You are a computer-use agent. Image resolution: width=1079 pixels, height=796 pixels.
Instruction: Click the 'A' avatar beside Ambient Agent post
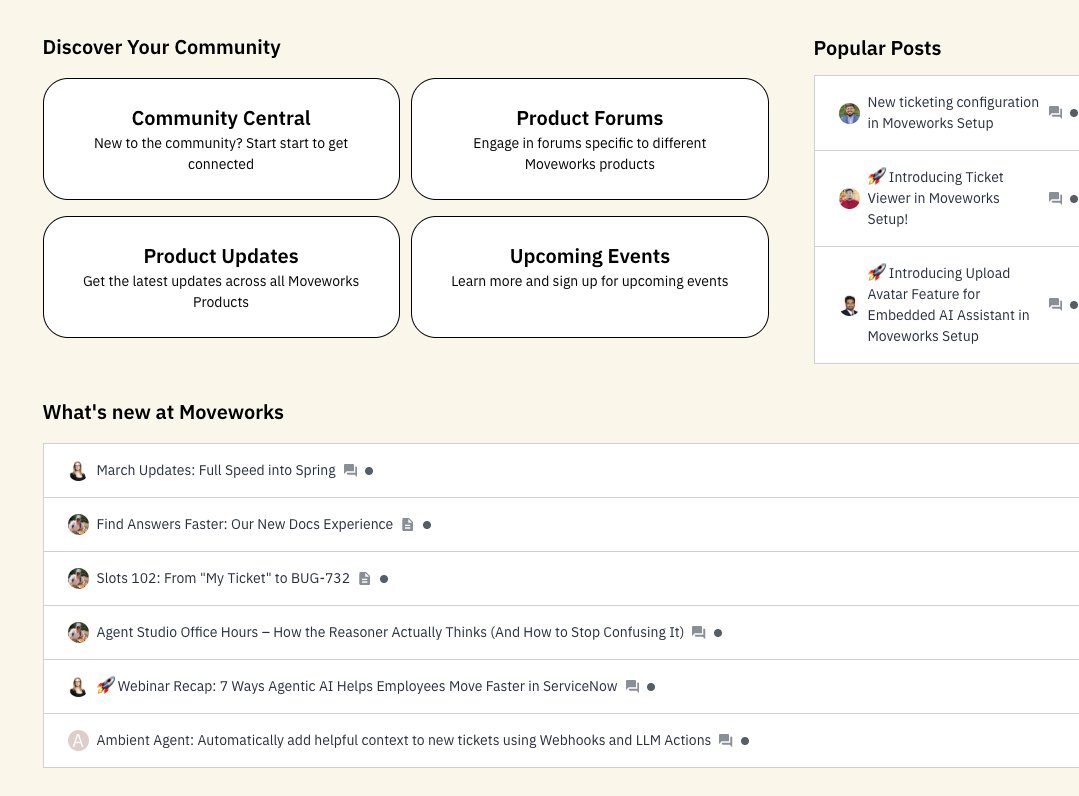(x=78, y=740)
